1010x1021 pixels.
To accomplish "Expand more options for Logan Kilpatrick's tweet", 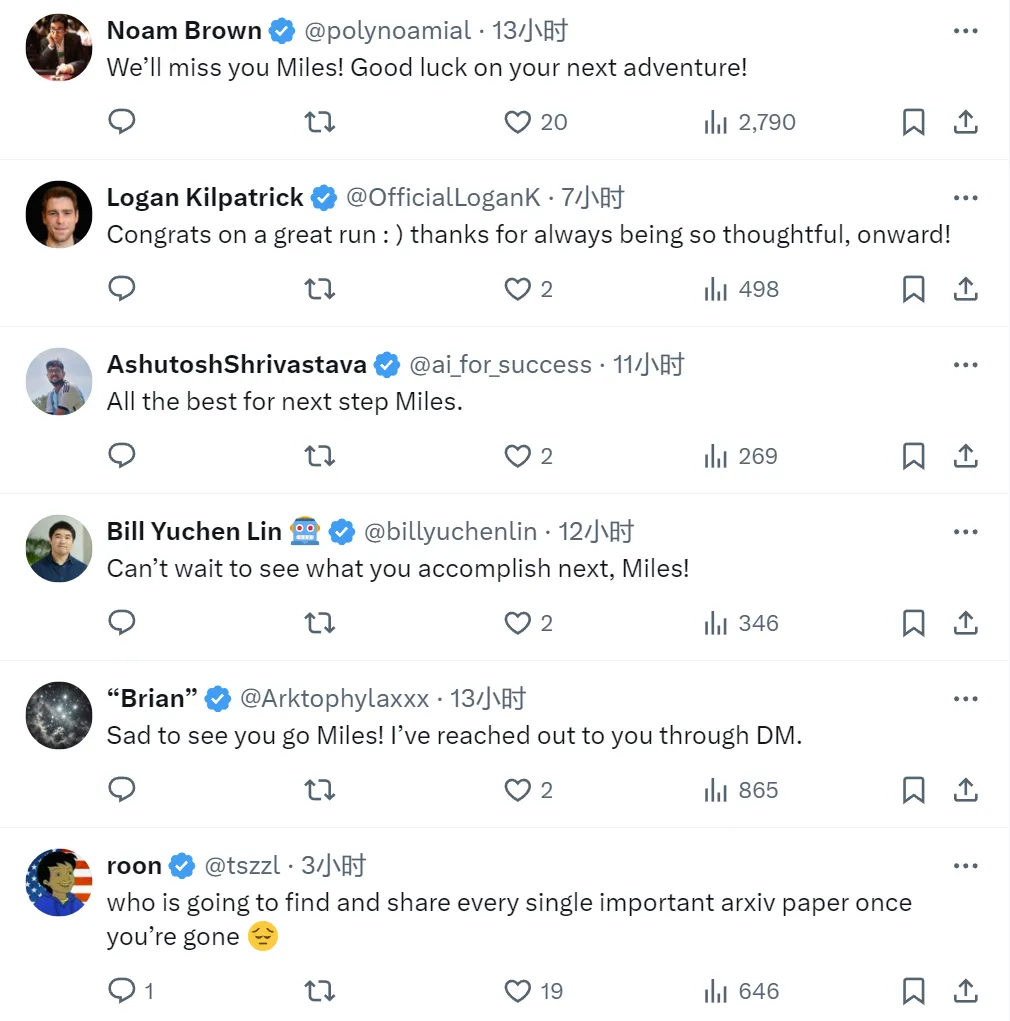I will [x=965, y=197].
